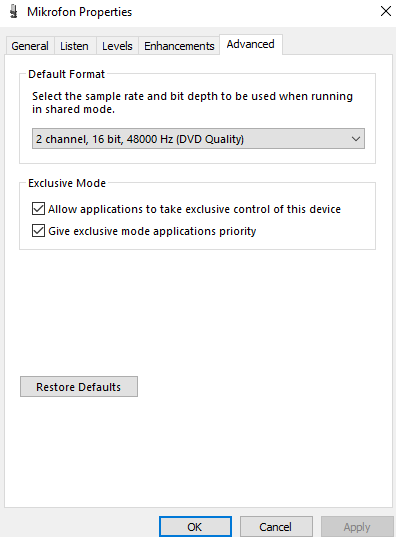The height and width of the screenshot is (537, 396).
Task: Open the sample rate format combo box
Action: (x=198, y=139)
